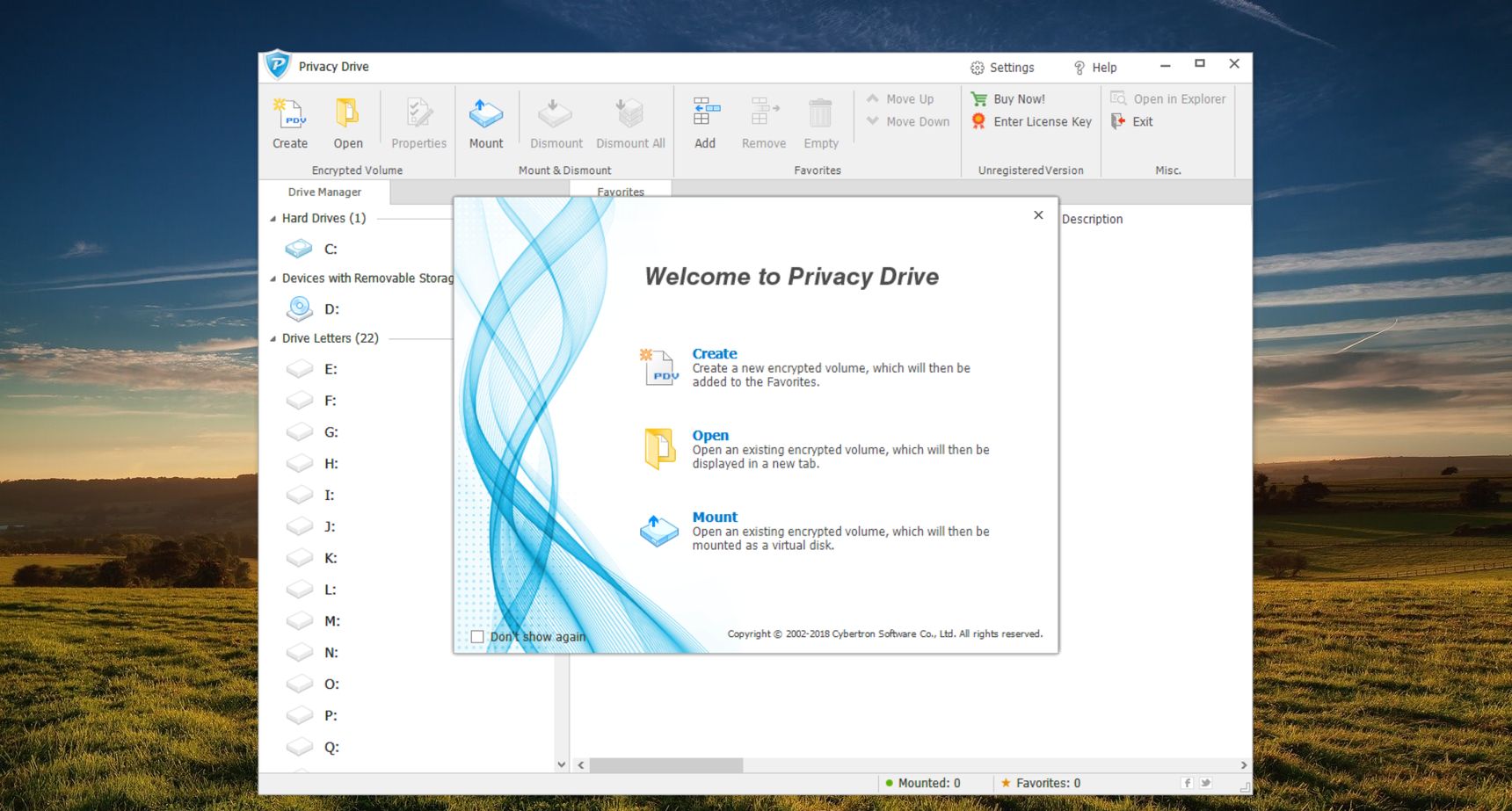Click the drive list scroll-down arrow
The width and height of the screenshot is (1512, 811).
(x=562, y=765)
